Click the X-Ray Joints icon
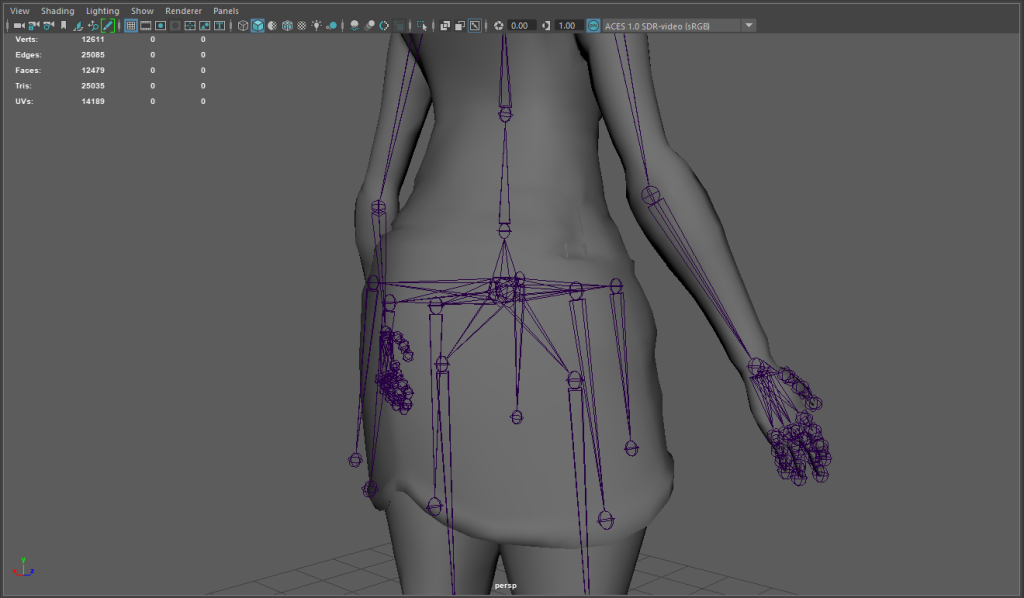The width and height of the screenshot is (1024, 598). click(x=459, y=25)
